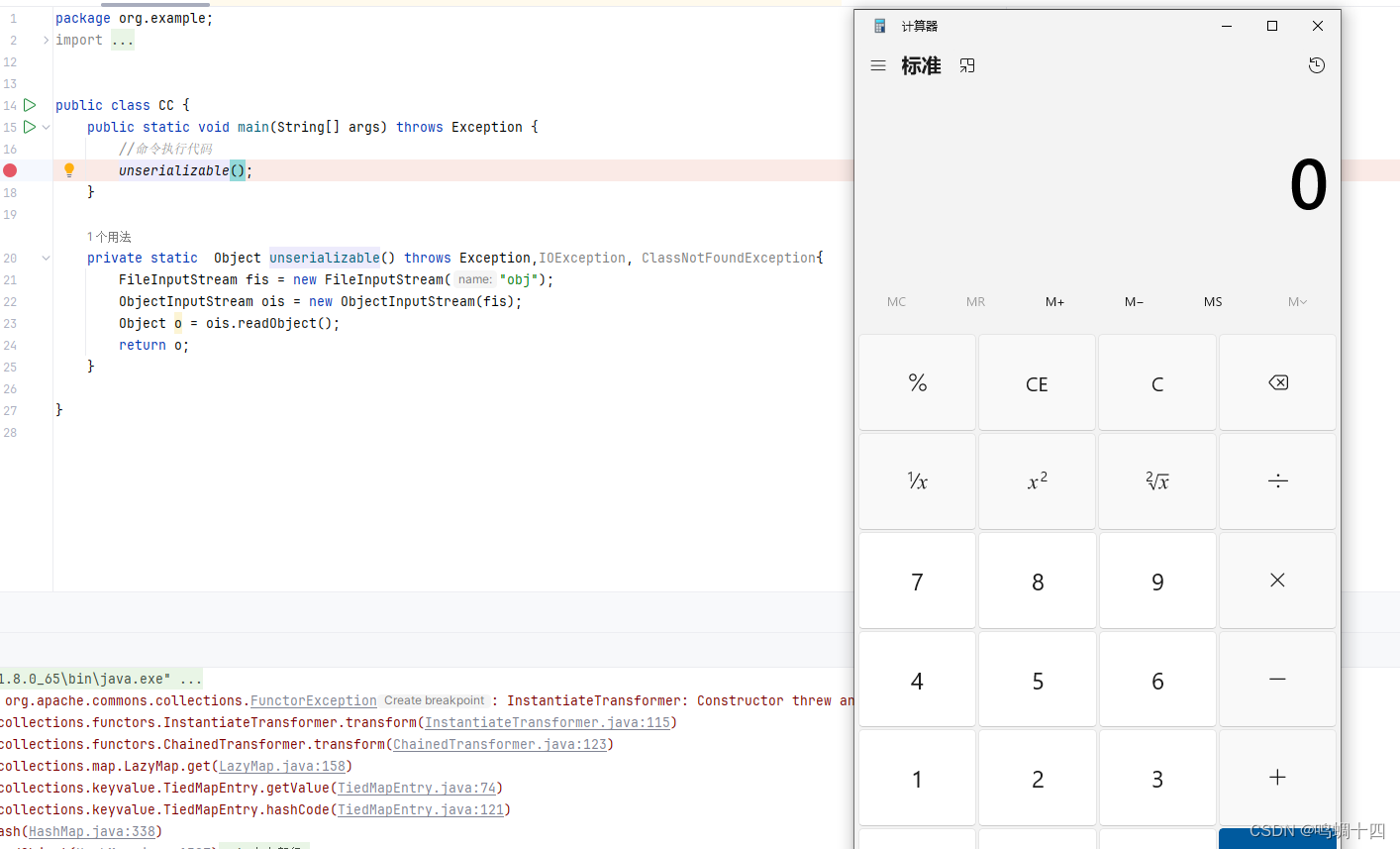1400x849 pixels.
Task: Close the Calculator window
Action: click(1318, 26)
